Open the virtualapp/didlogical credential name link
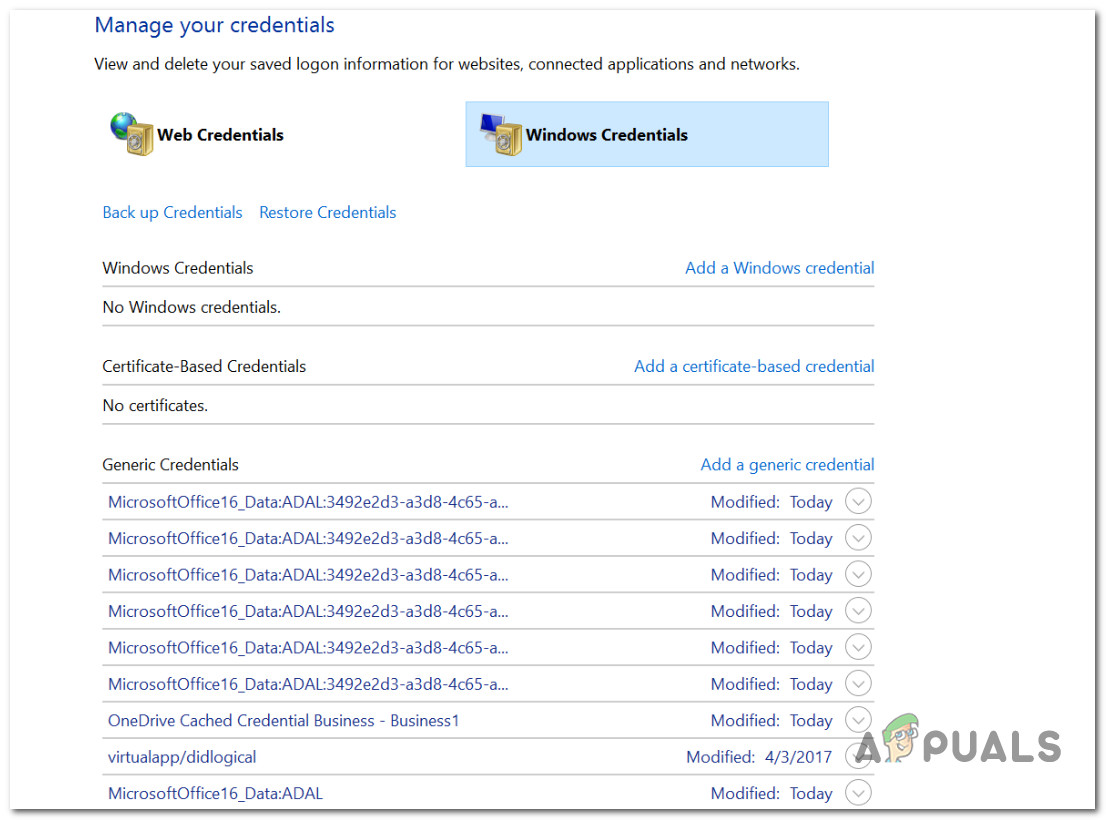This screenshot has height=820, width=1106. [181, 757]
